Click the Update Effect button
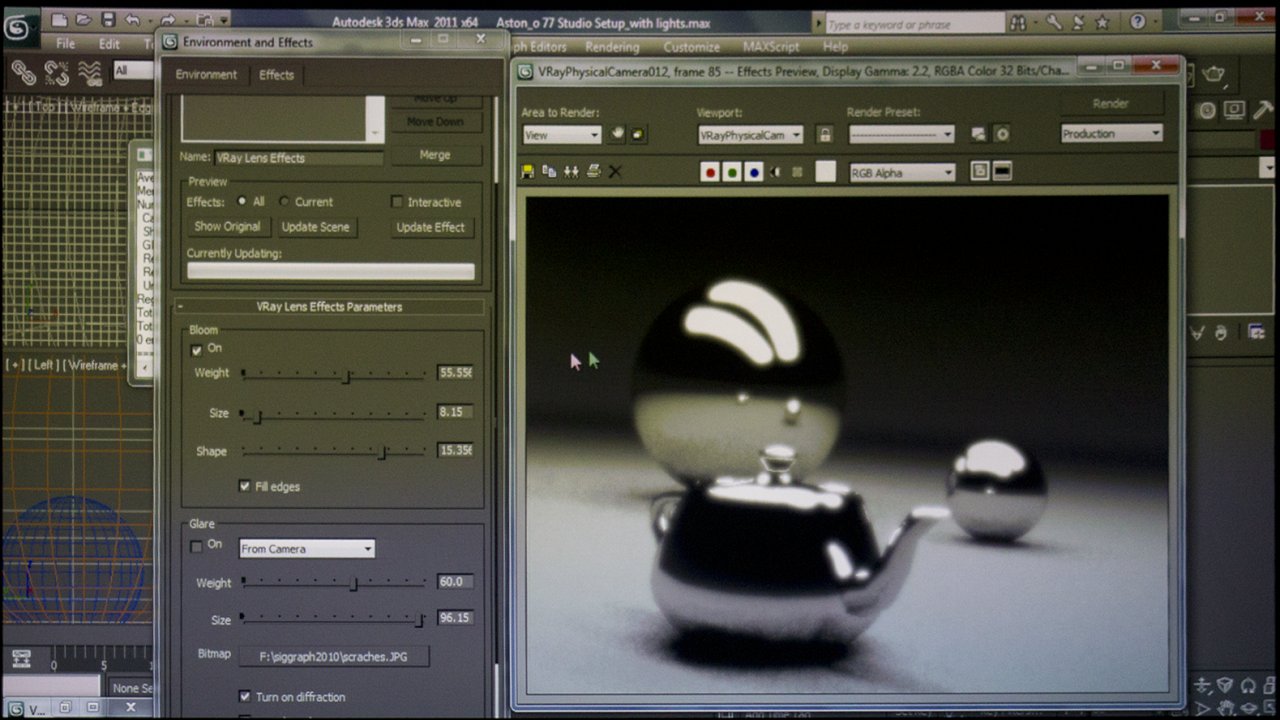The image size is (1280, 720). pos(430,227)
